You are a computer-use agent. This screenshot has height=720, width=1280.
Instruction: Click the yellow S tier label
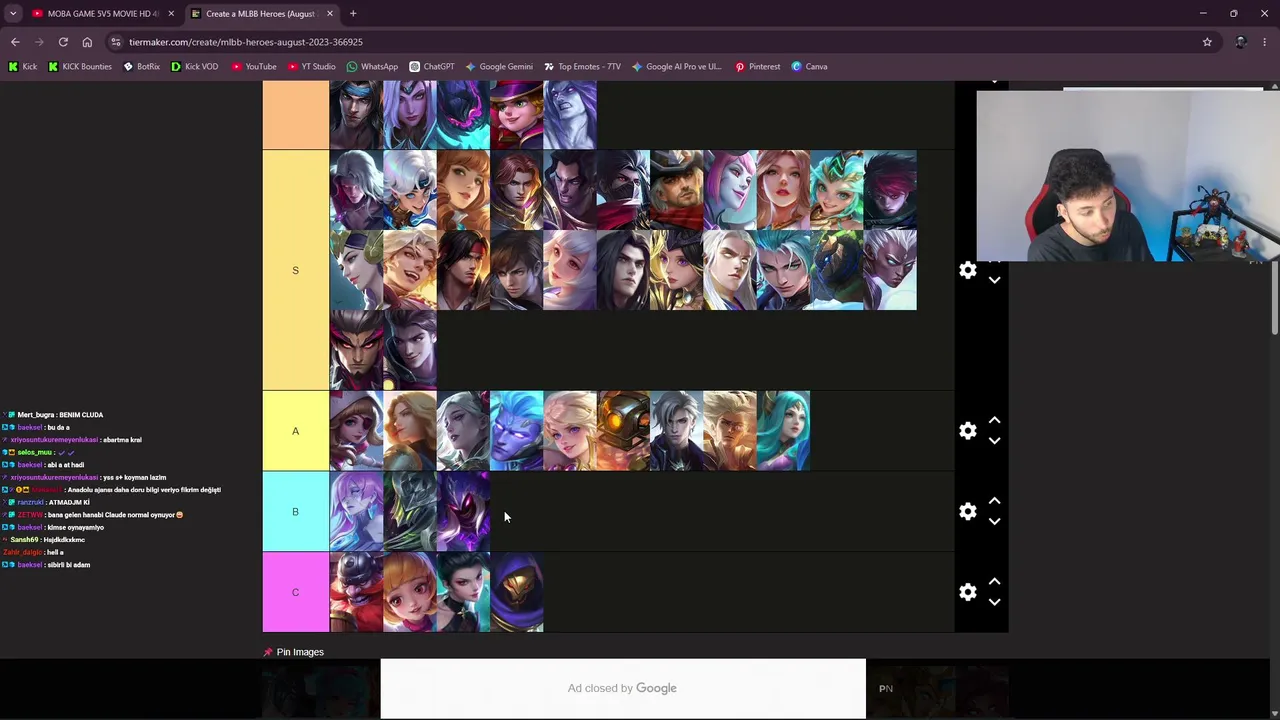point(295,270)
